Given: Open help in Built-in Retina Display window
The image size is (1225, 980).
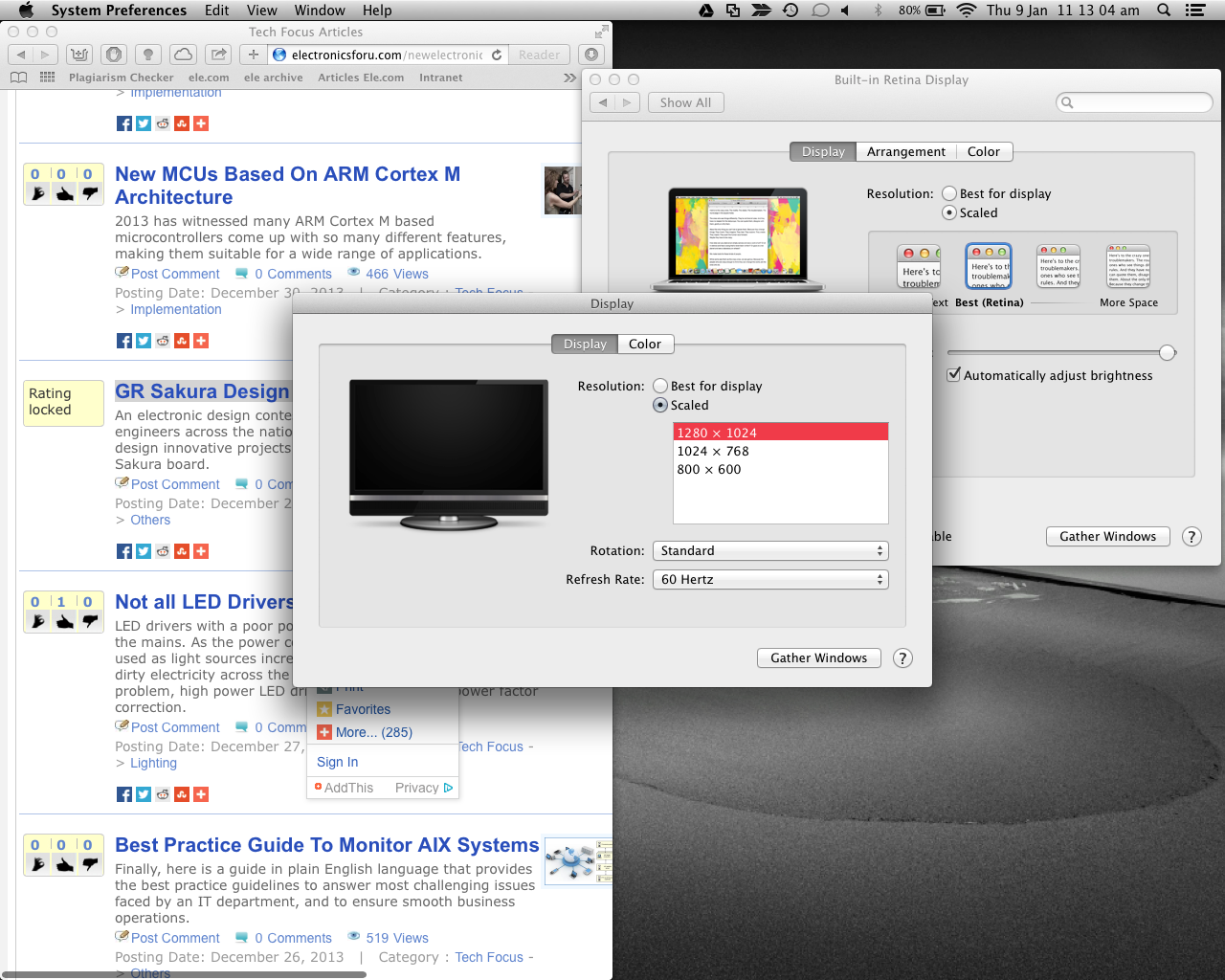Looking at the screenshot, I should coord(1192,537).
